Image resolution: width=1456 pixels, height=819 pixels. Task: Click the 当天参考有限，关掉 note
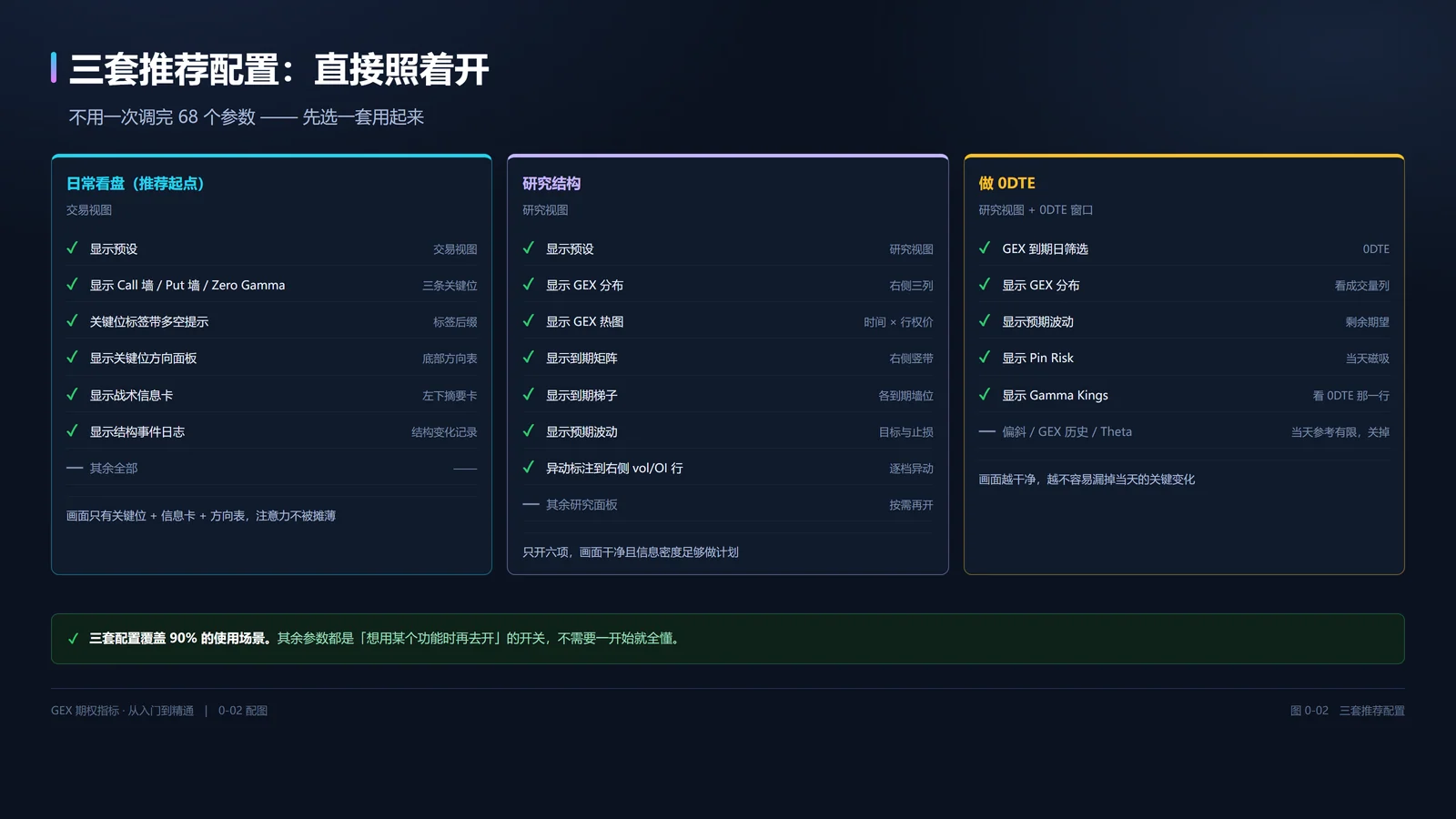pos(1340,432)
